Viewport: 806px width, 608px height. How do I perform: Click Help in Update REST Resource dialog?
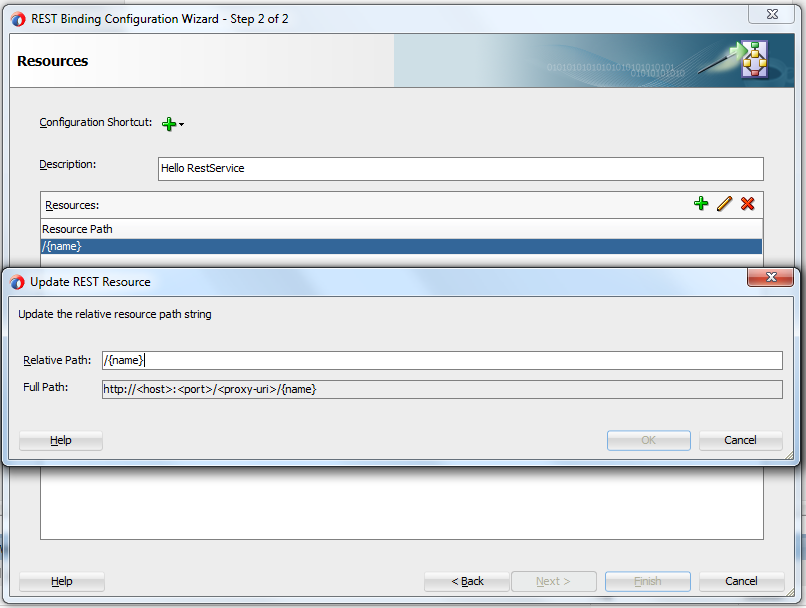pyautogui.click(x=61, y=440)
